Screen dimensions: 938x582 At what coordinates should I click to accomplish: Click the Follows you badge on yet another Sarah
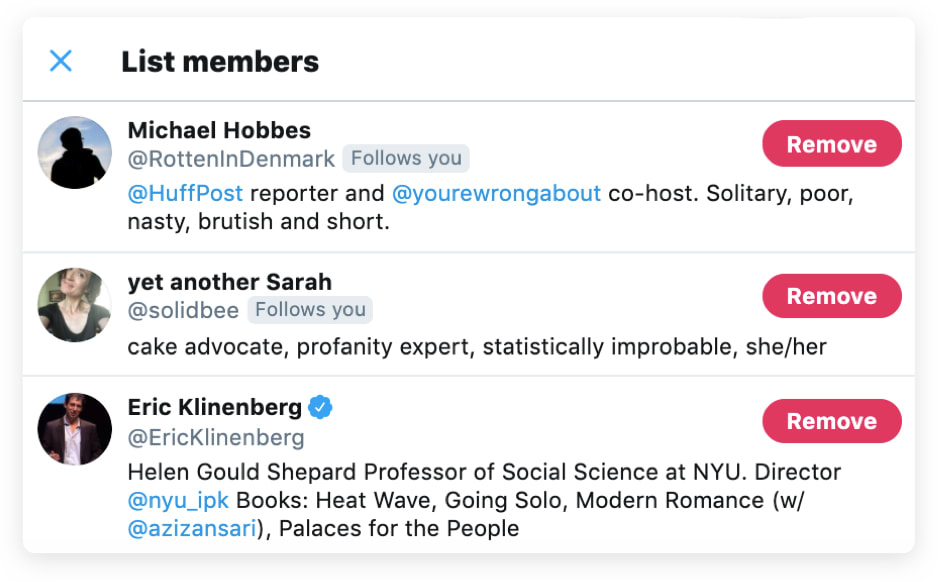pyautogui.click(x=310, y=310)
